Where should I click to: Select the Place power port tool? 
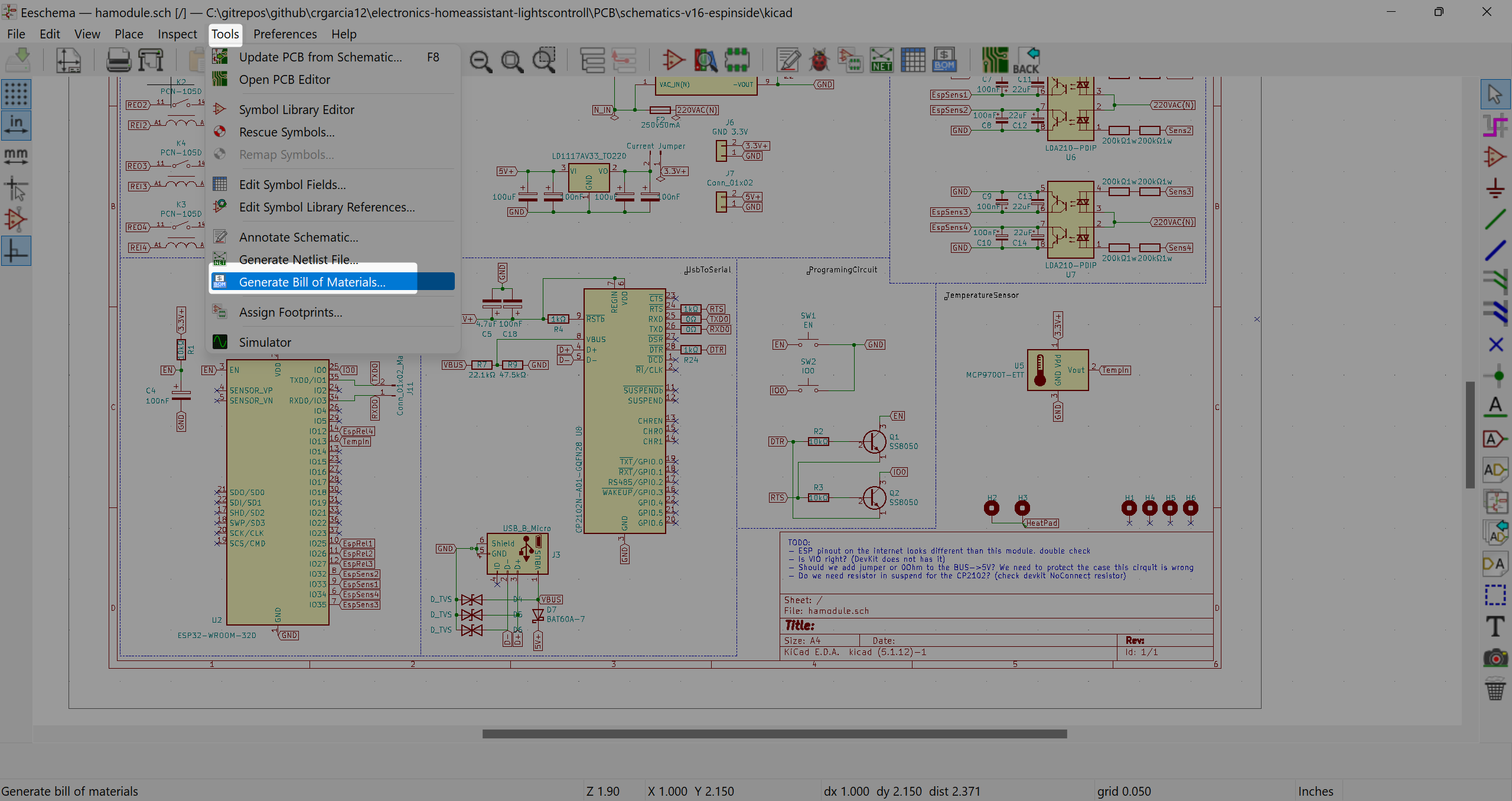tap(1495, 189)
